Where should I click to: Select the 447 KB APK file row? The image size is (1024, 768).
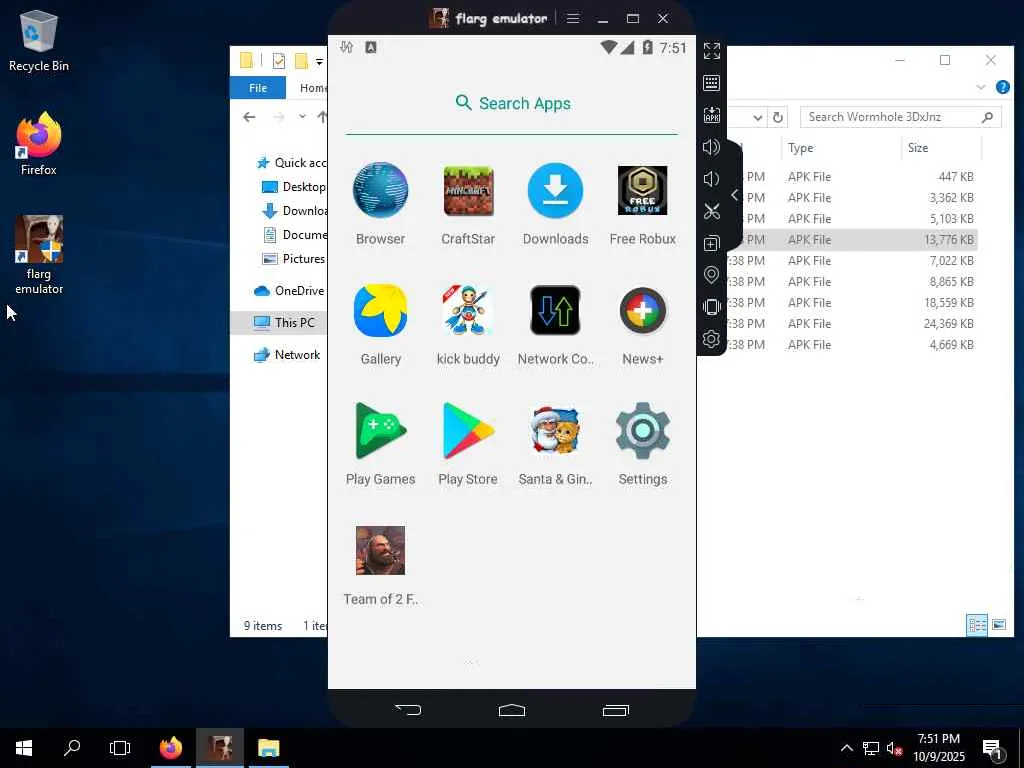click(x=852, y=176)
